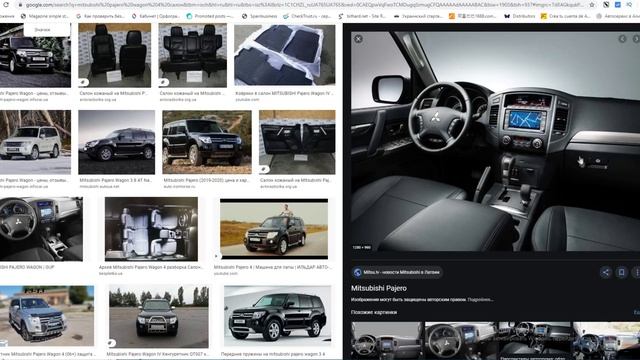Click the licensable badge on parked Pajero thumbnail
This screenshot has height=360, width=640.
(x=112, y=342)
